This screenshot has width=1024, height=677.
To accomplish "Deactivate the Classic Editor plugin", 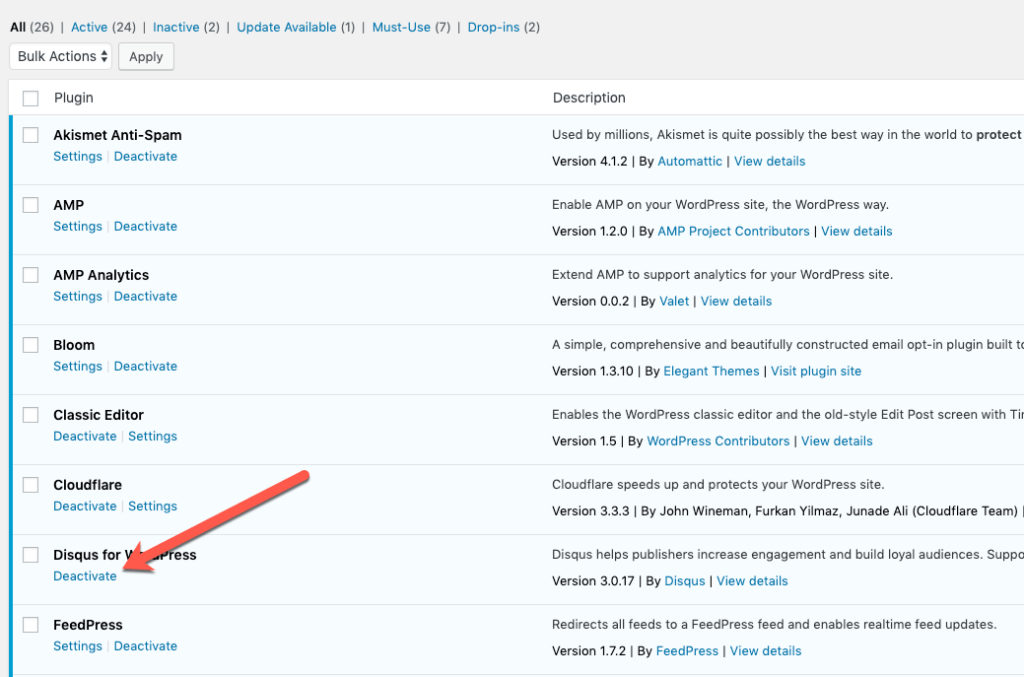I will pos(85,435).
